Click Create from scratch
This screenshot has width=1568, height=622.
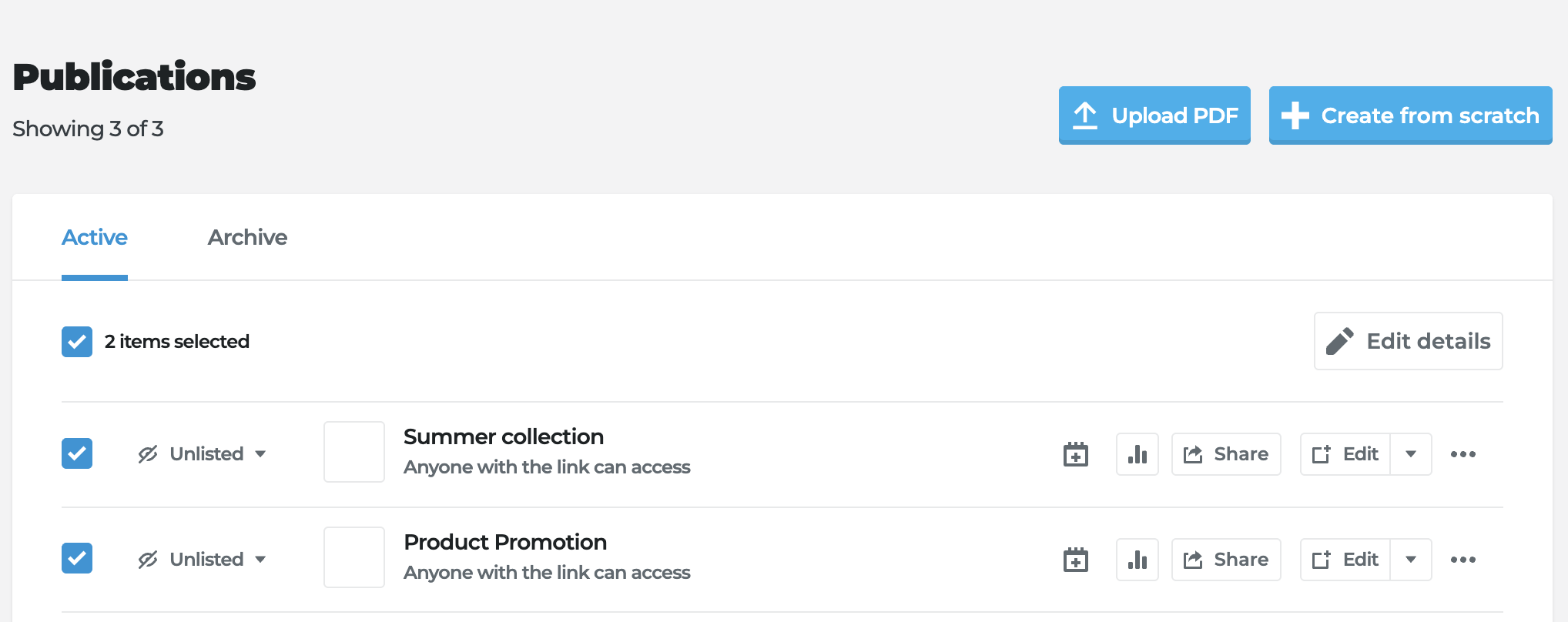click(x=1409, y=115)
